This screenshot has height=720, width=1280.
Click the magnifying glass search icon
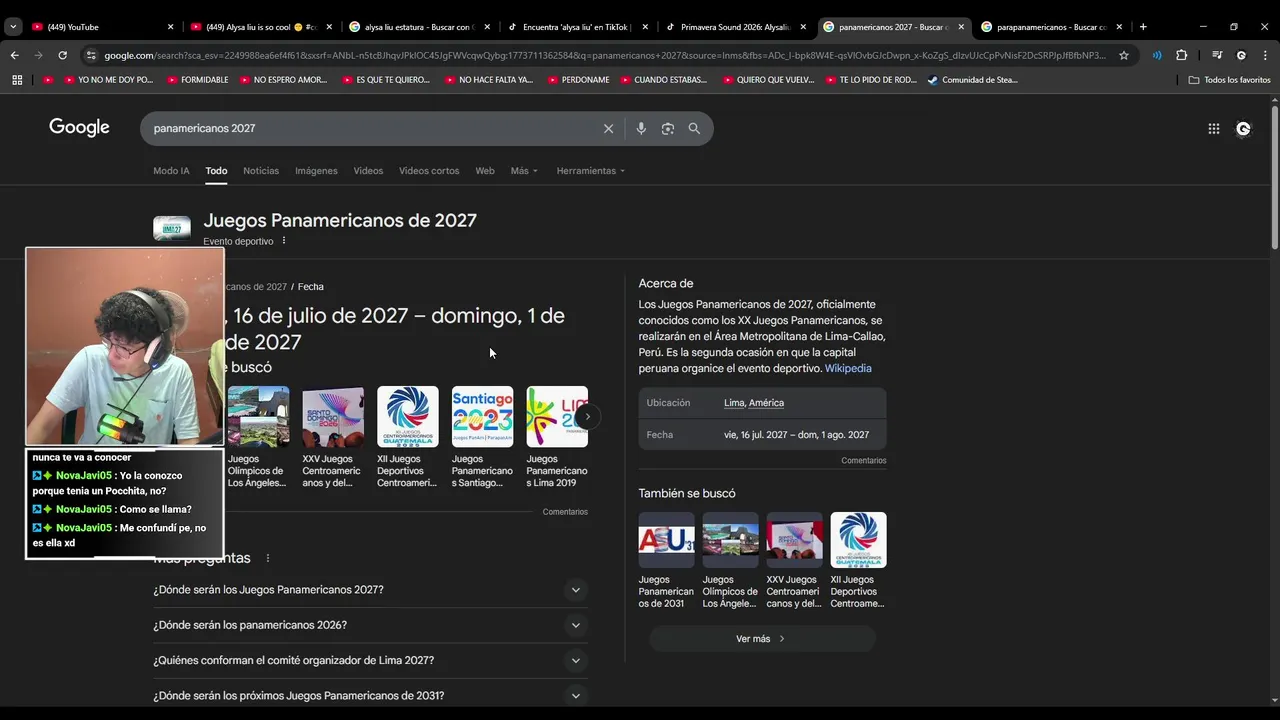pos(694,128)
